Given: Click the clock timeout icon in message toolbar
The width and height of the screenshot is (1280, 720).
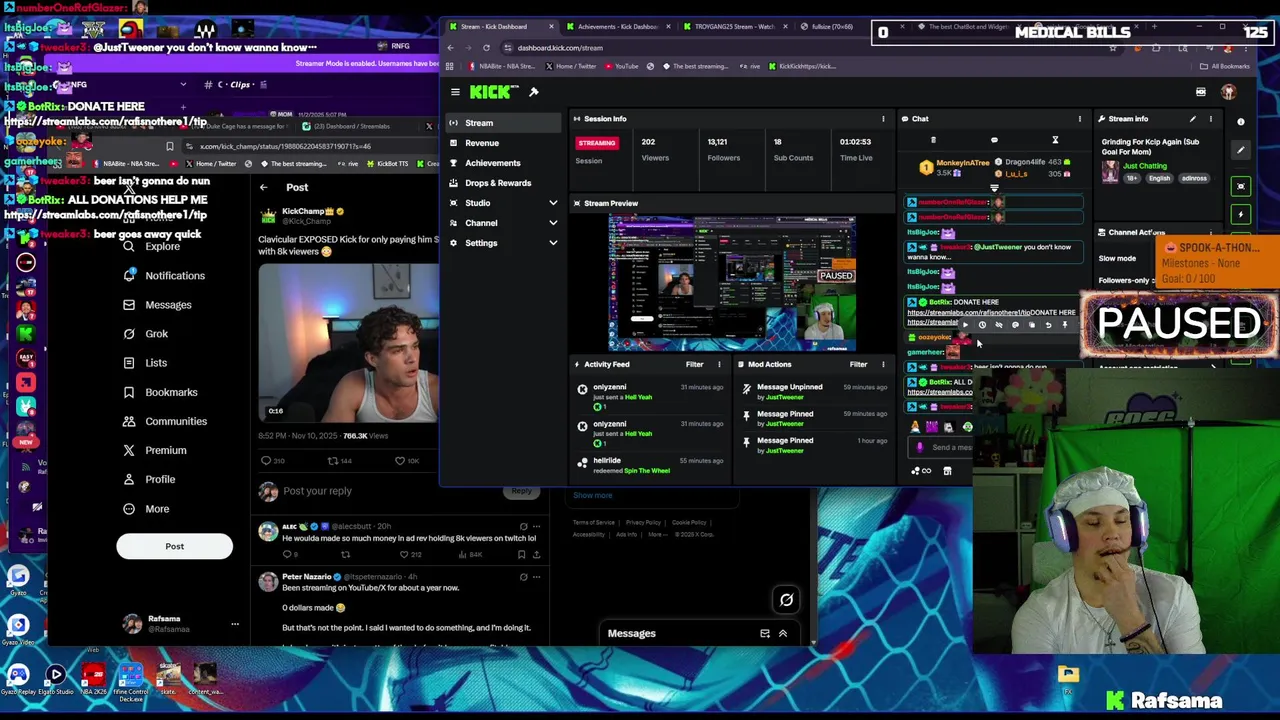Looking at the screenshot, I should (x=982, y=325).
